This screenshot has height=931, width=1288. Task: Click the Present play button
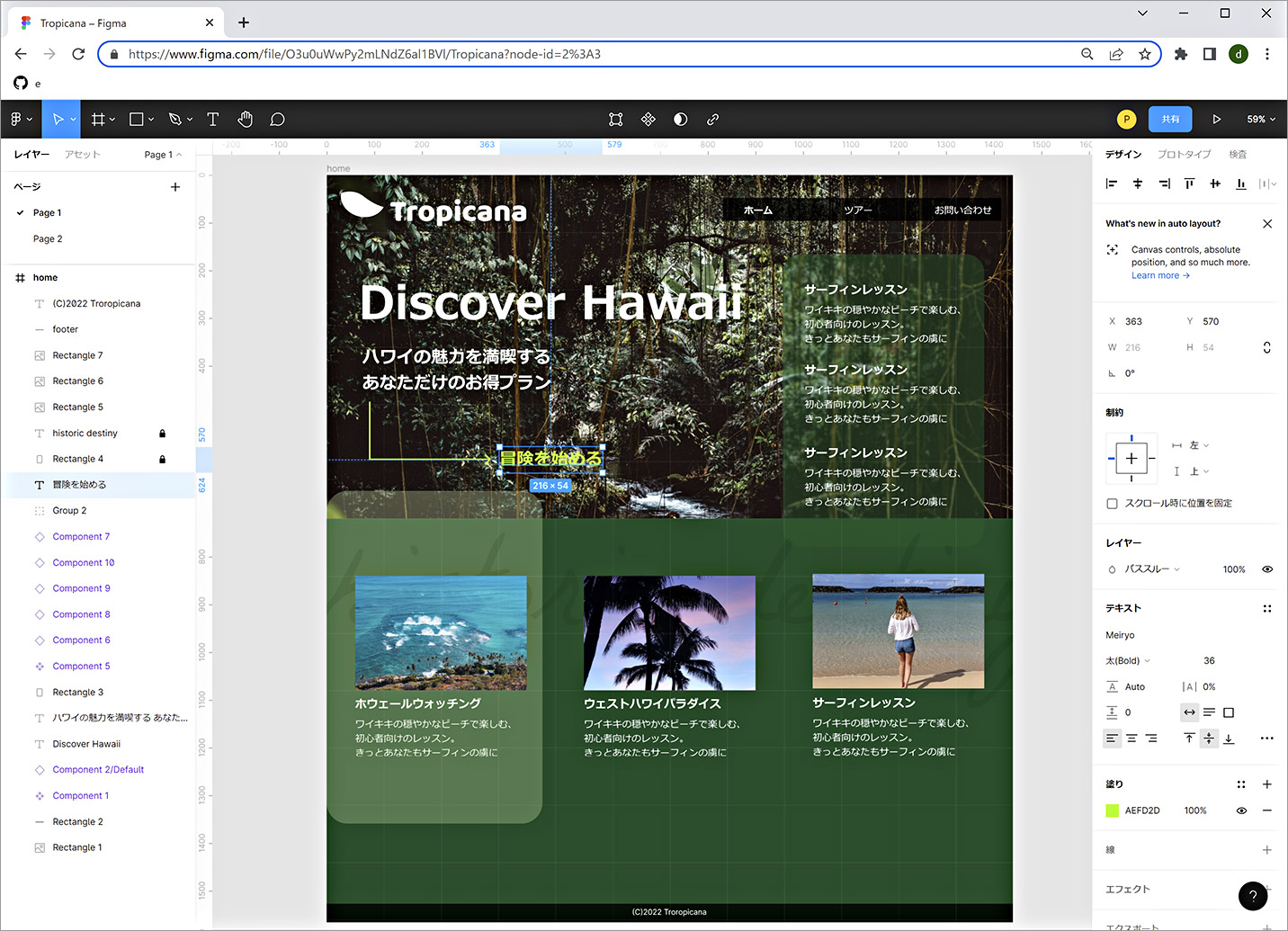tap(1216, 119)
